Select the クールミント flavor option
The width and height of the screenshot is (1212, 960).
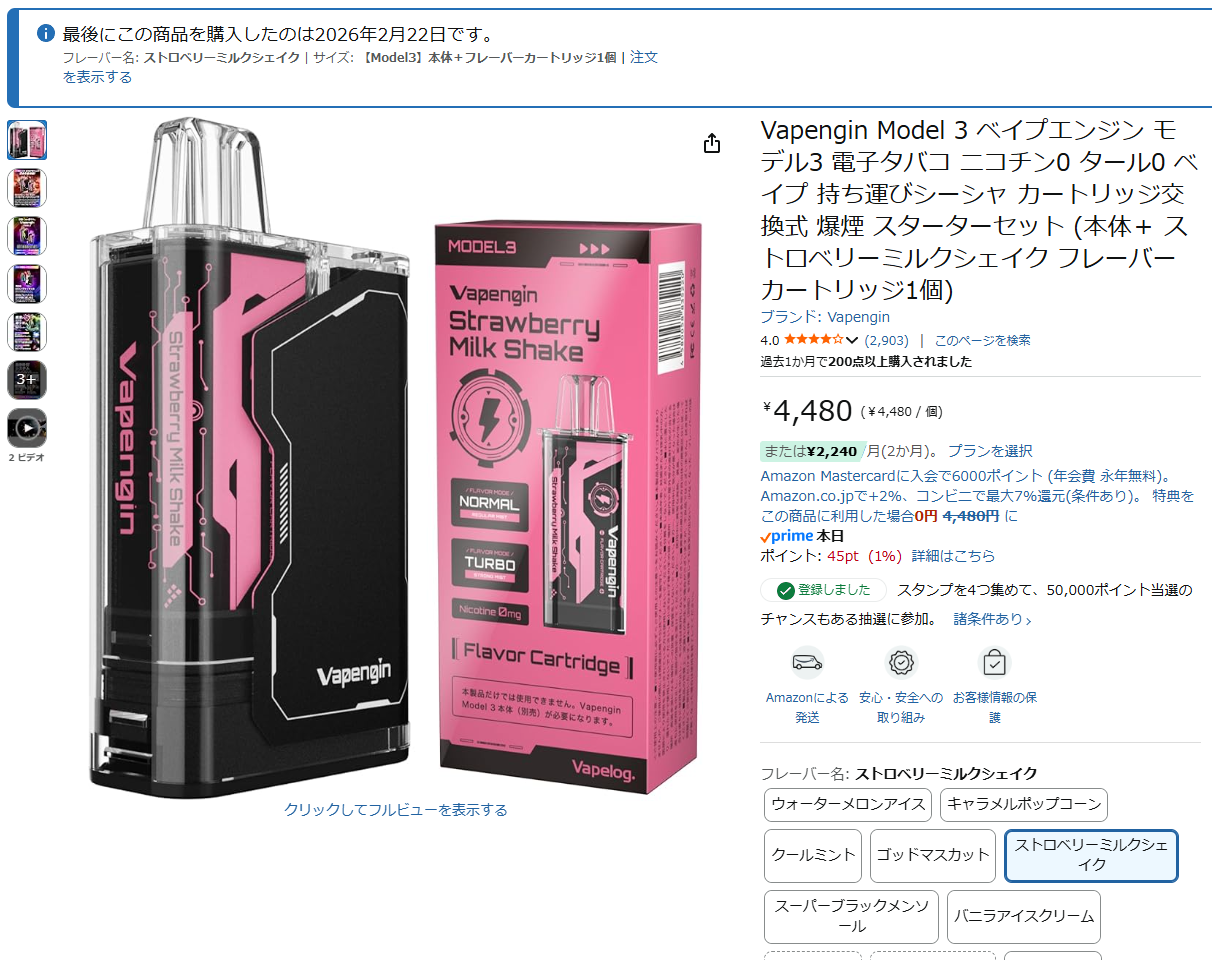click(x=813, y=855)
